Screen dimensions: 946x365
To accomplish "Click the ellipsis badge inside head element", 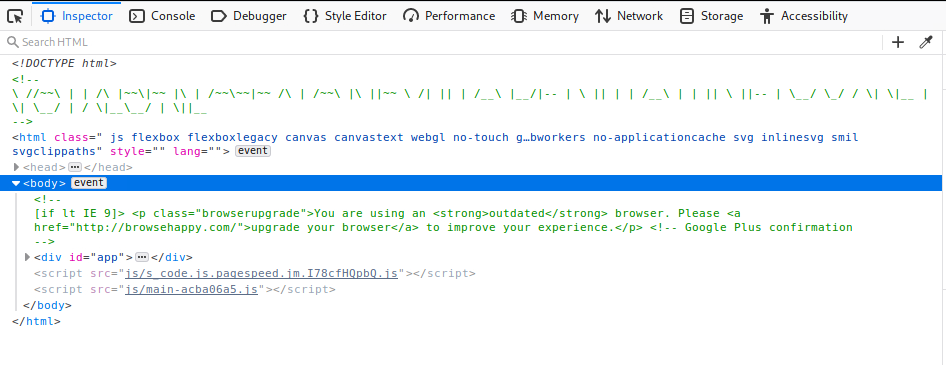I will tap(75, 167).
